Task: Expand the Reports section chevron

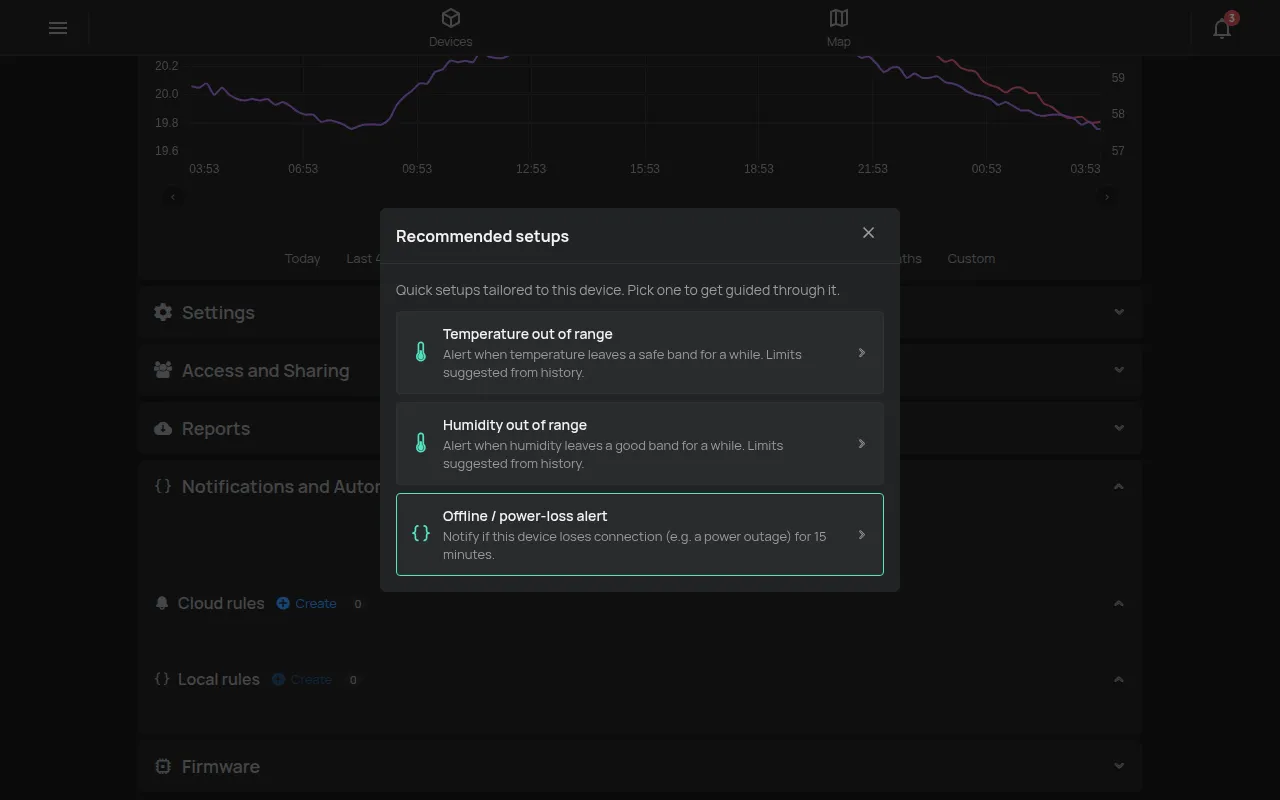Action: click(x=1119, y=428)
